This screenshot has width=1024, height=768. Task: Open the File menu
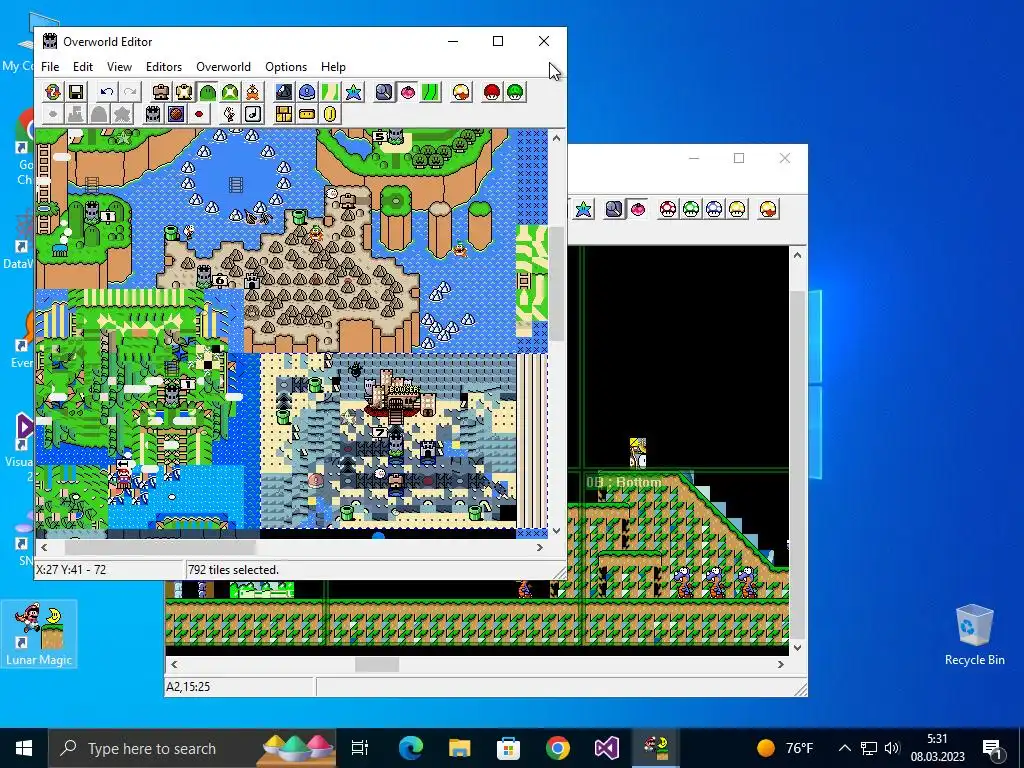click(50, 67)
